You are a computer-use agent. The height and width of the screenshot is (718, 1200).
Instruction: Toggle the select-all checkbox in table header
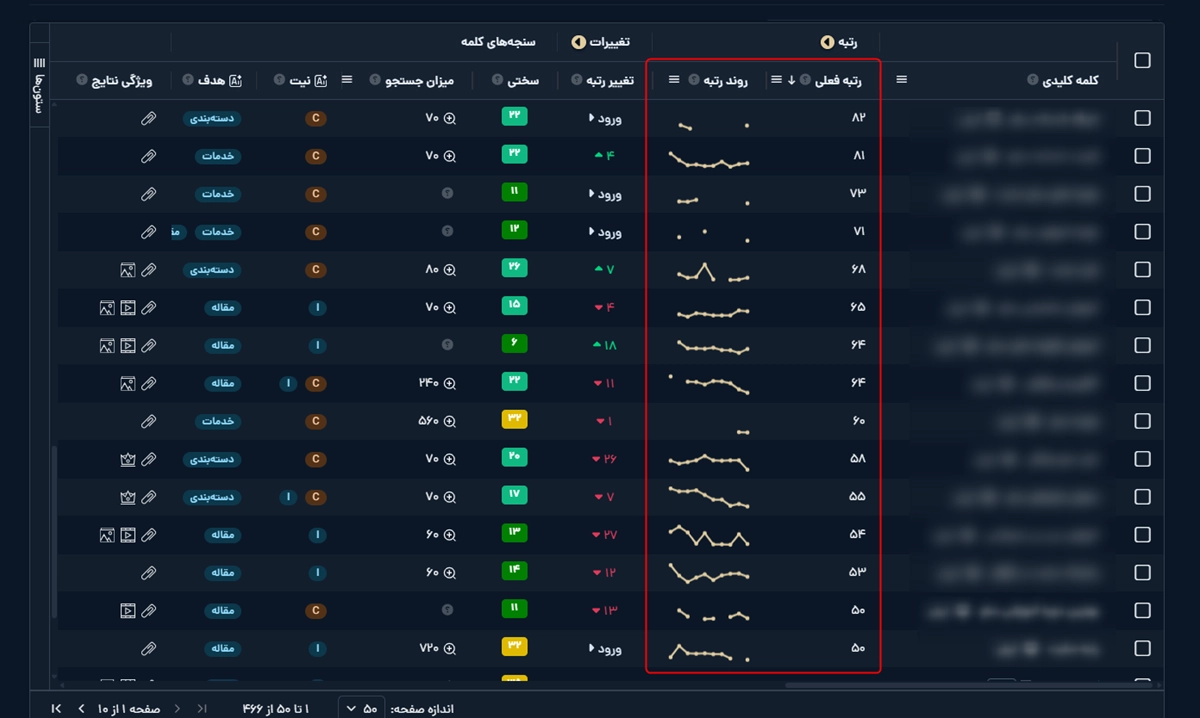(x=1142, y=60)
